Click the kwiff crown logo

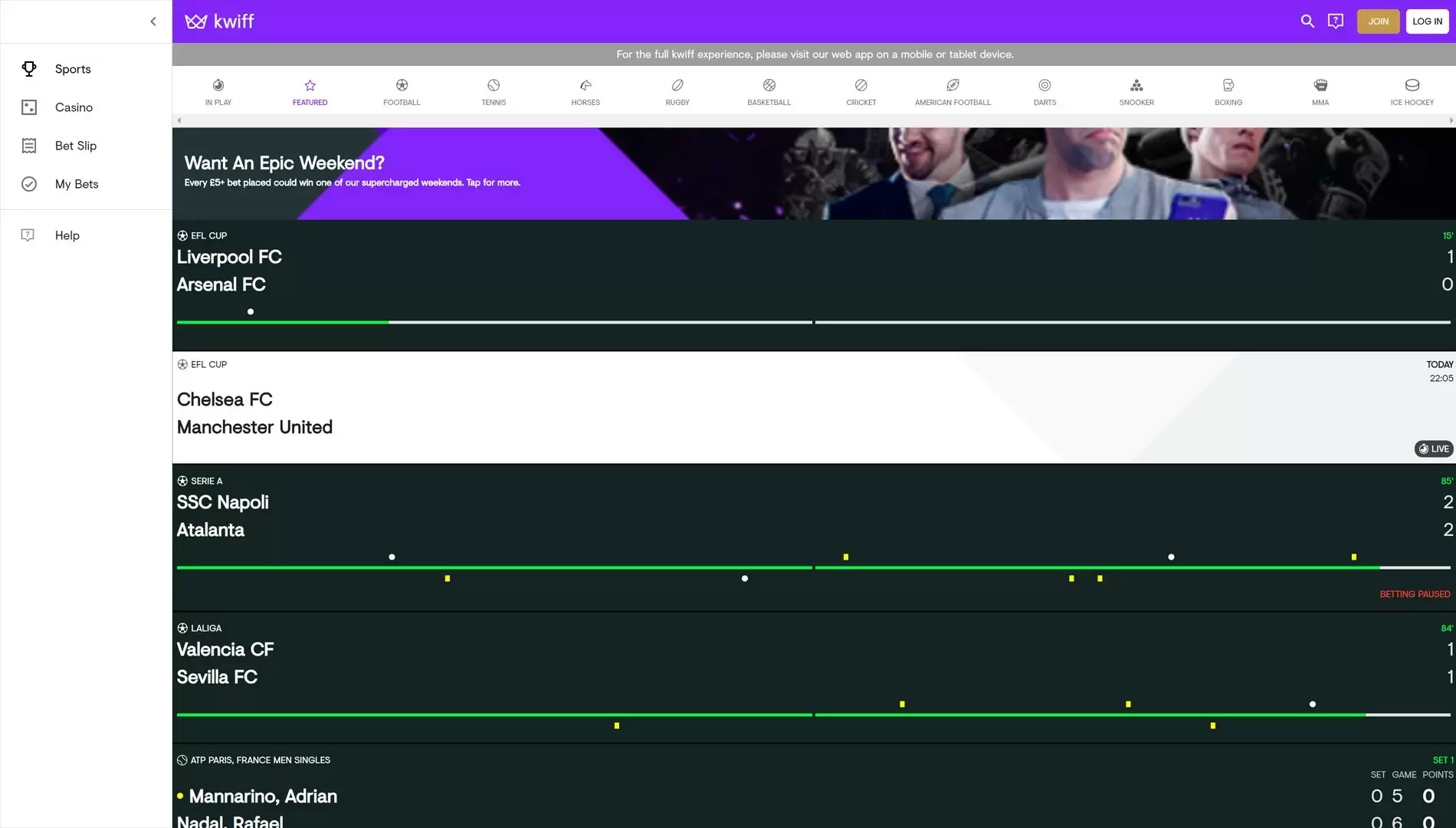(219, 21)
